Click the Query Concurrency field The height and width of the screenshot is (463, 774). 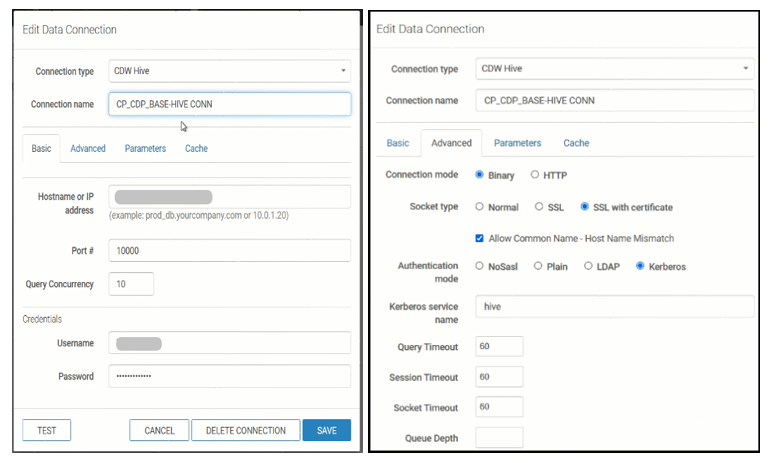[131, 284]
